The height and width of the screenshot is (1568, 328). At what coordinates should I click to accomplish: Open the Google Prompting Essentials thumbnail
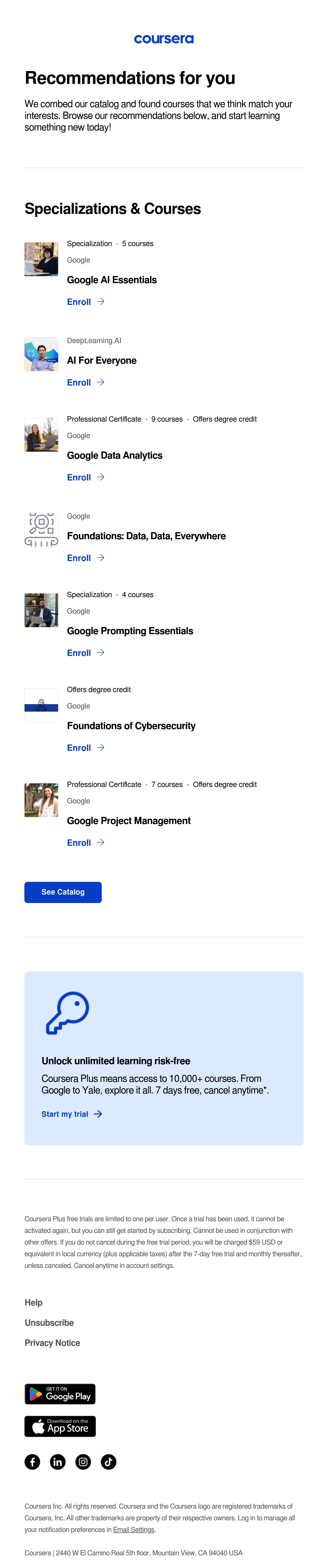pos(41,610)
